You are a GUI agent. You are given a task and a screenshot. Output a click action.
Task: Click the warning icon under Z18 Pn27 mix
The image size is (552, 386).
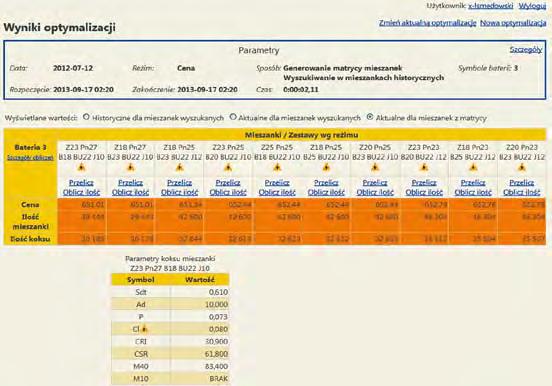130,167
